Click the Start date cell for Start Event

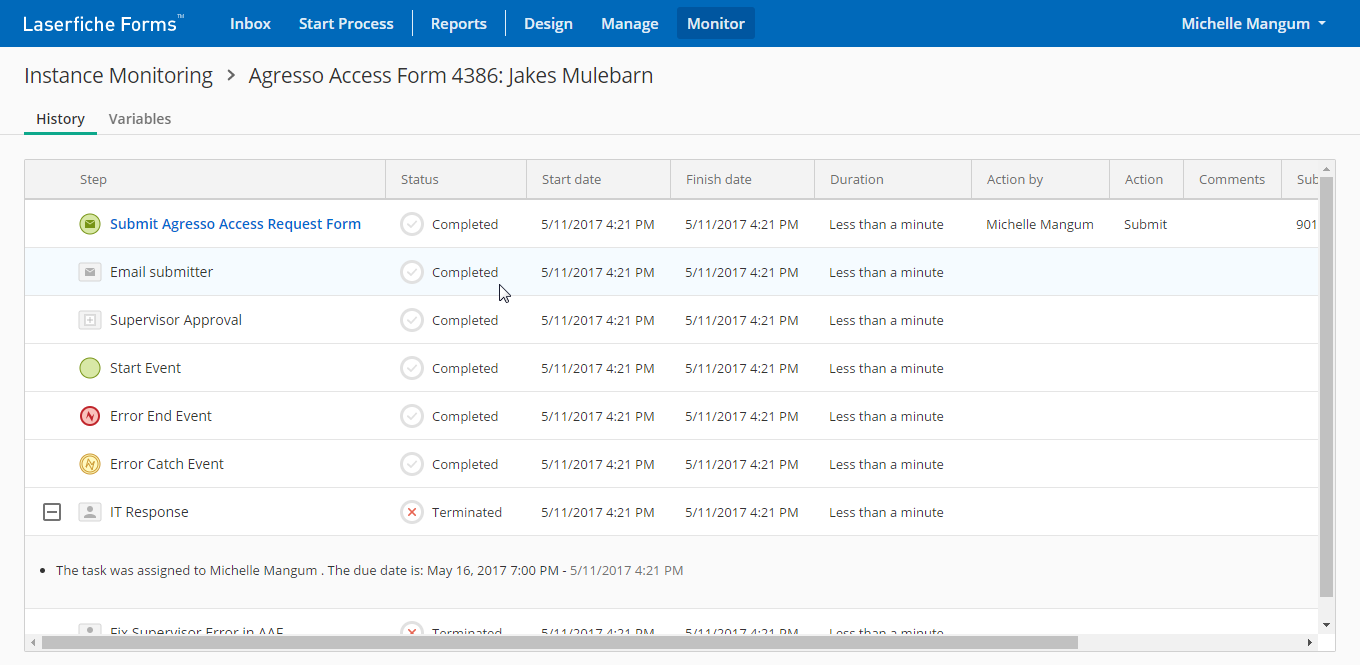(598, 368)
